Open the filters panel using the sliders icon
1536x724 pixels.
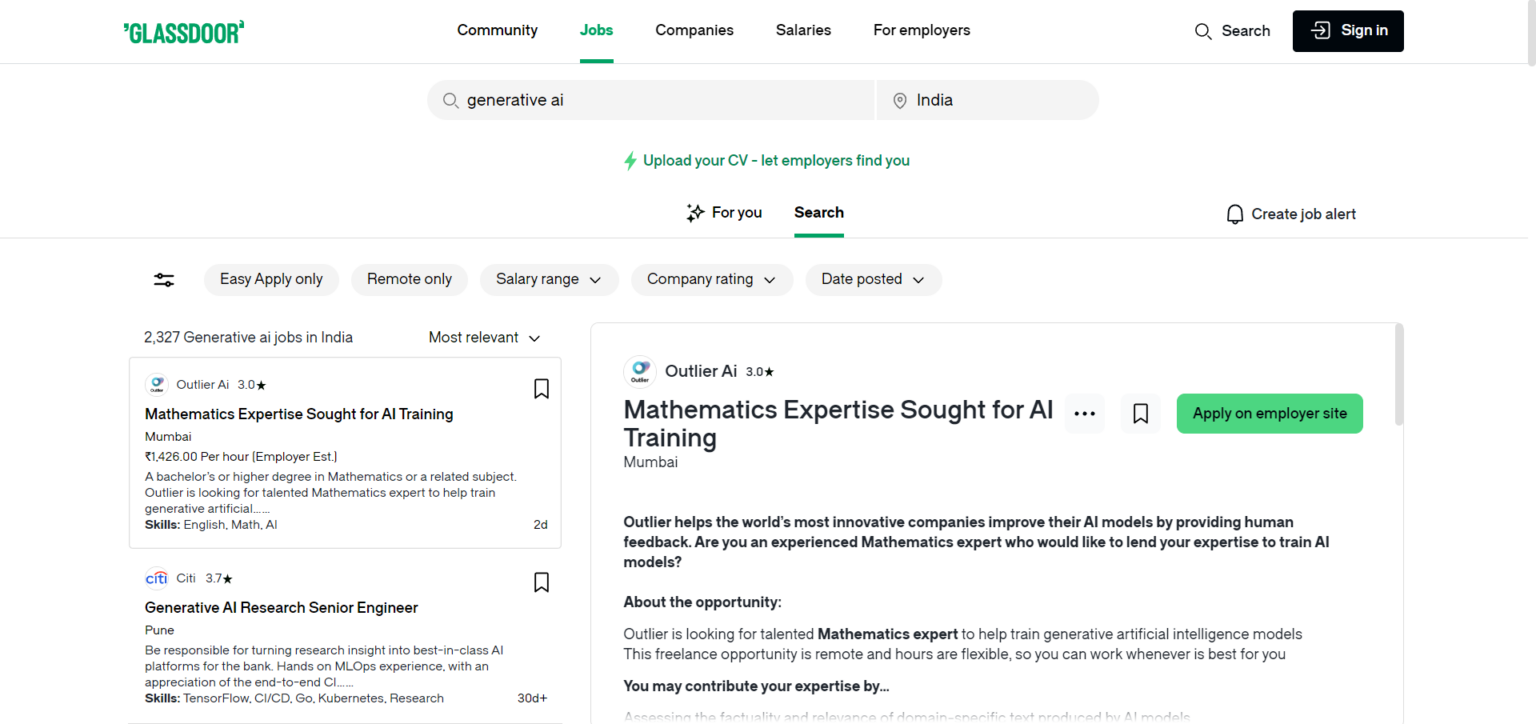[x=163, y=280]
